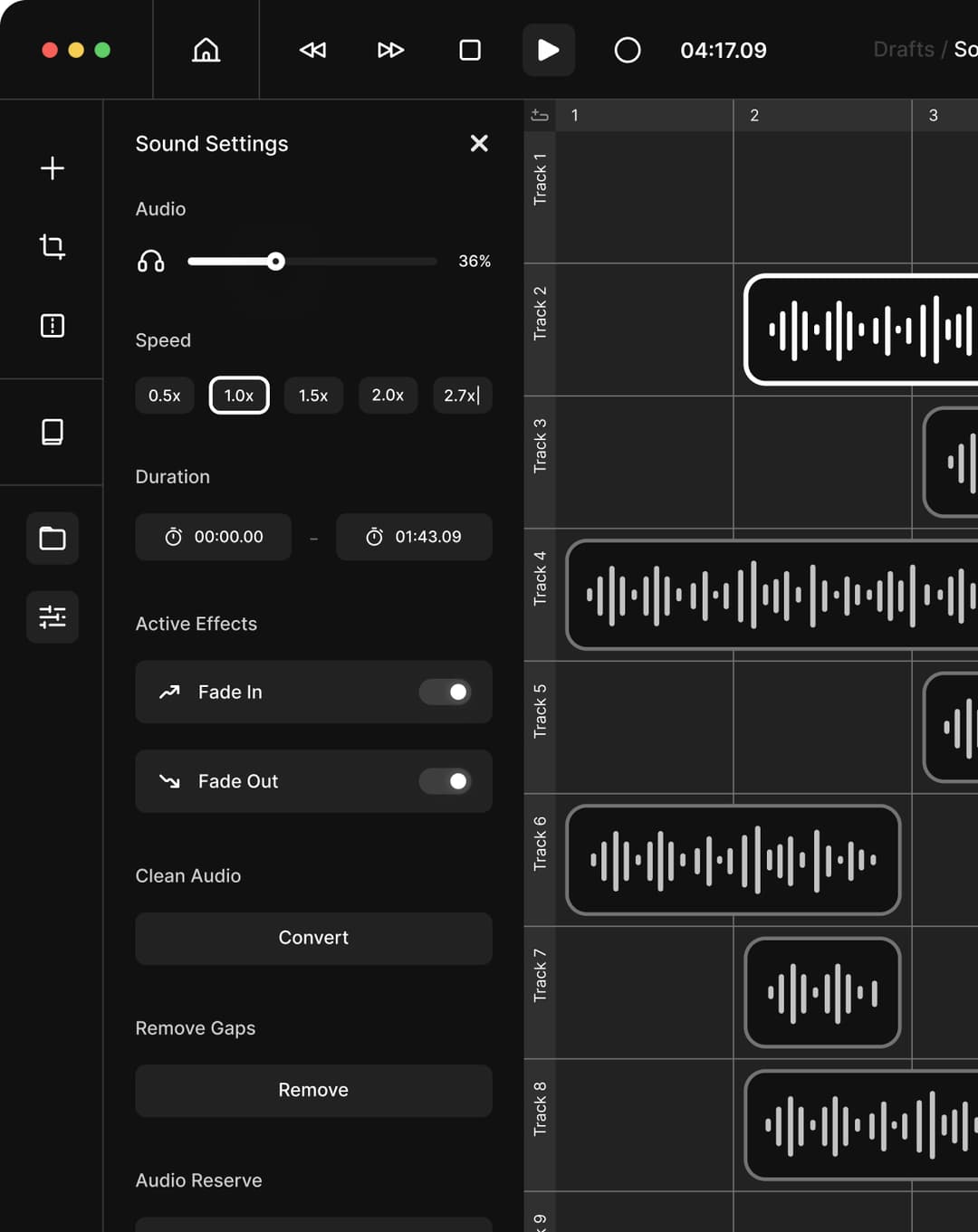Toggle the Fade In effect switch
This screenshot has width=978, height=1232.
(445, 692)
